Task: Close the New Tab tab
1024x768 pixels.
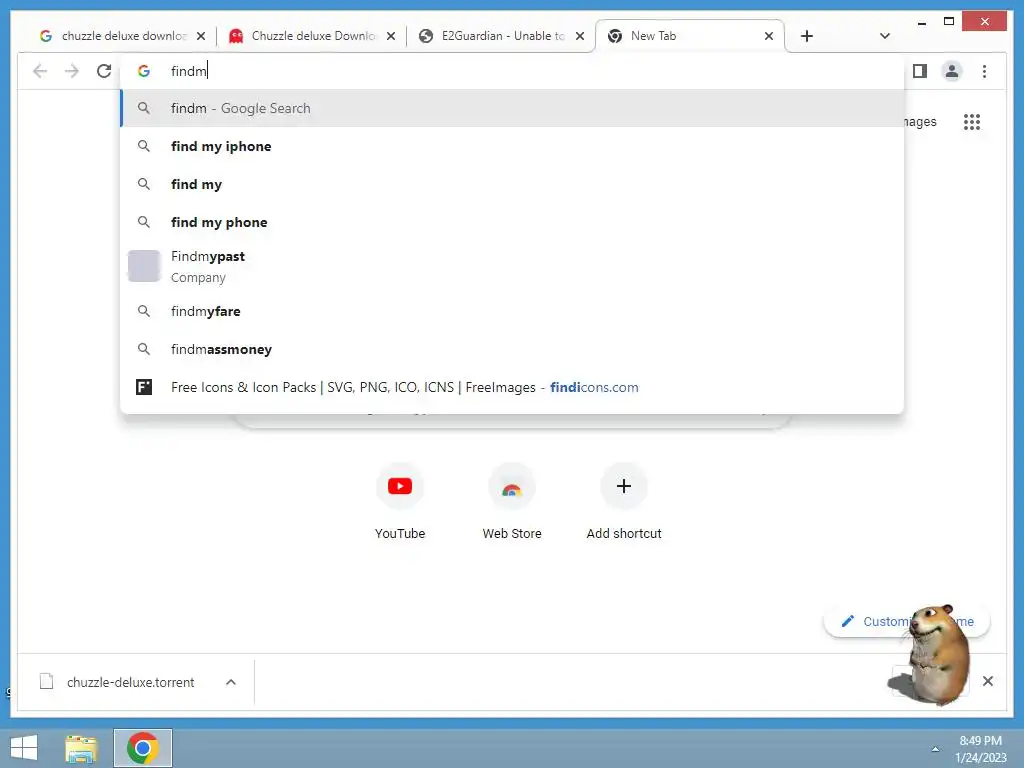Action: (x=769, y=36)
